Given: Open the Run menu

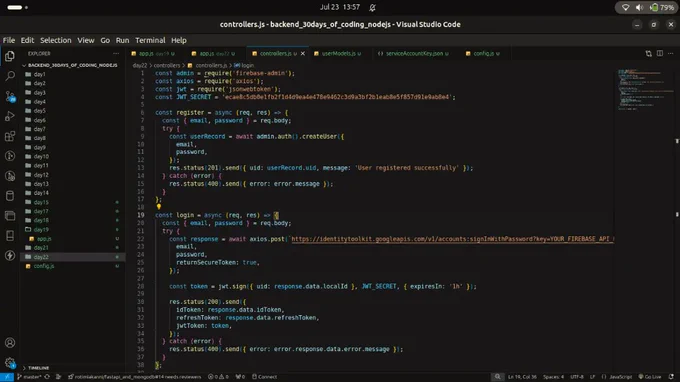Looking at the screenshot, I should tap(122, 40).
